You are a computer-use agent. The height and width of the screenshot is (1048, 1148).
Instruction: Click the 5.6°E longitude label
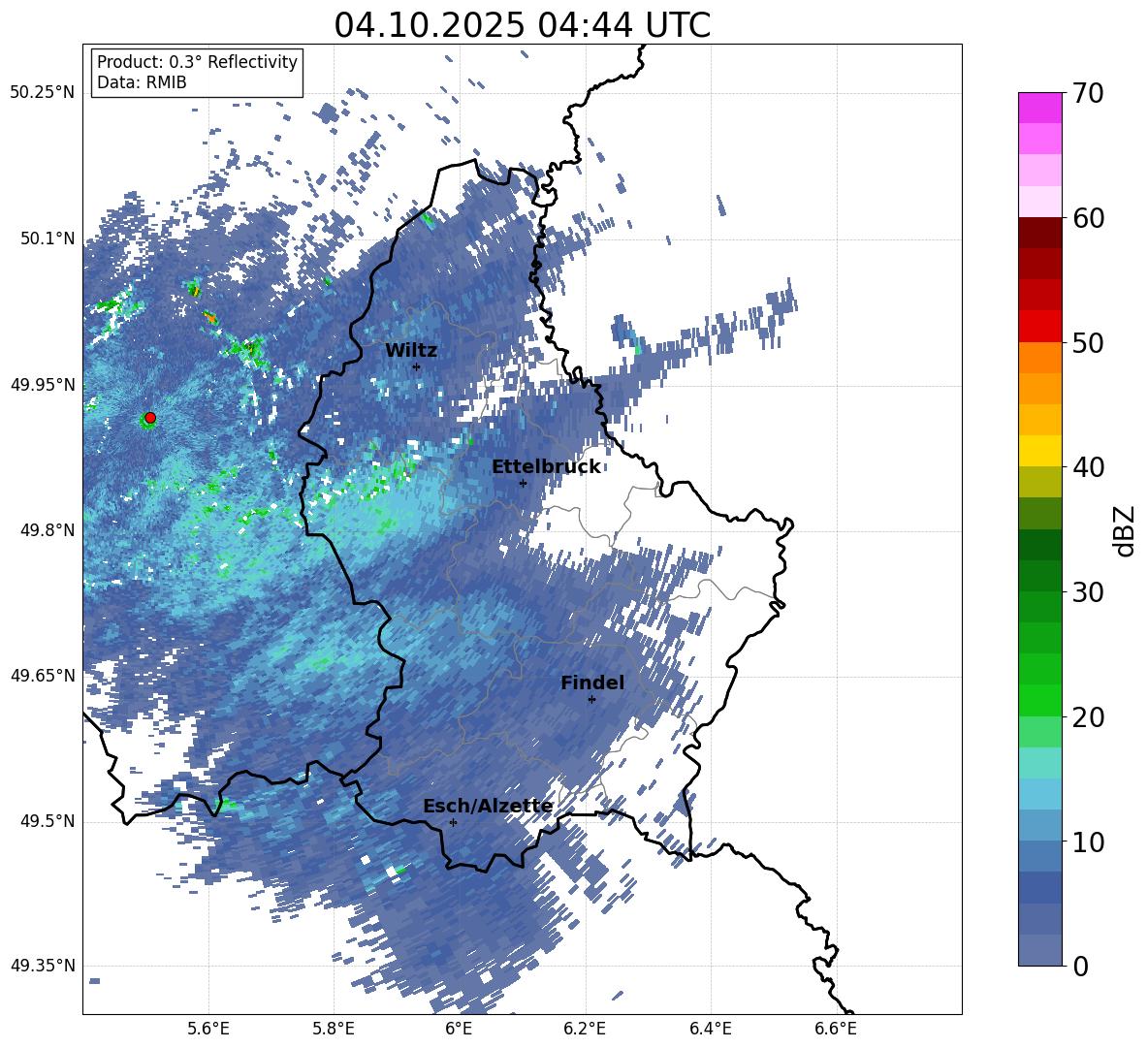click(x=208, y=1029)
